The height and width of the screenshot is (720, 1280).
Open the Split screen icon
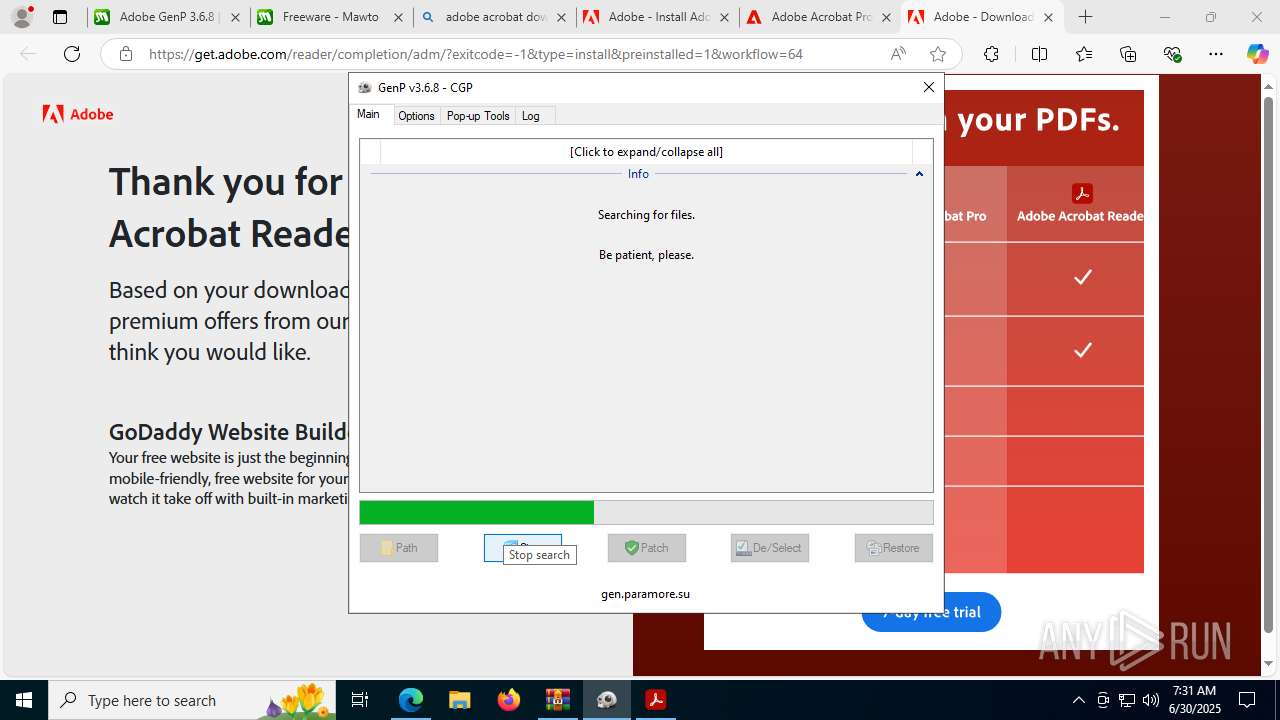(1039, 54)
